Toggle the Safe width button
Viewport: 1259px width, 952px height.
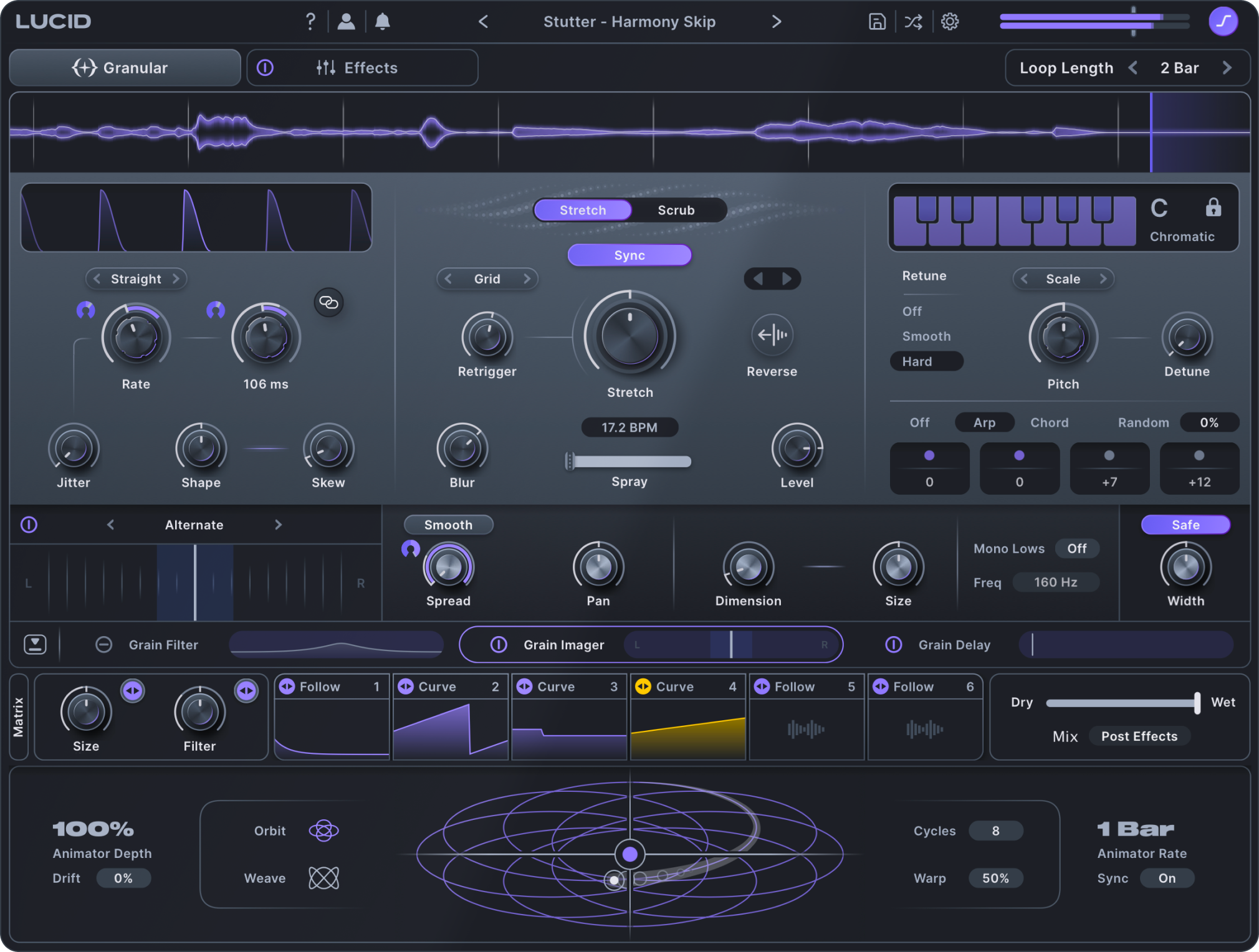1185,525
